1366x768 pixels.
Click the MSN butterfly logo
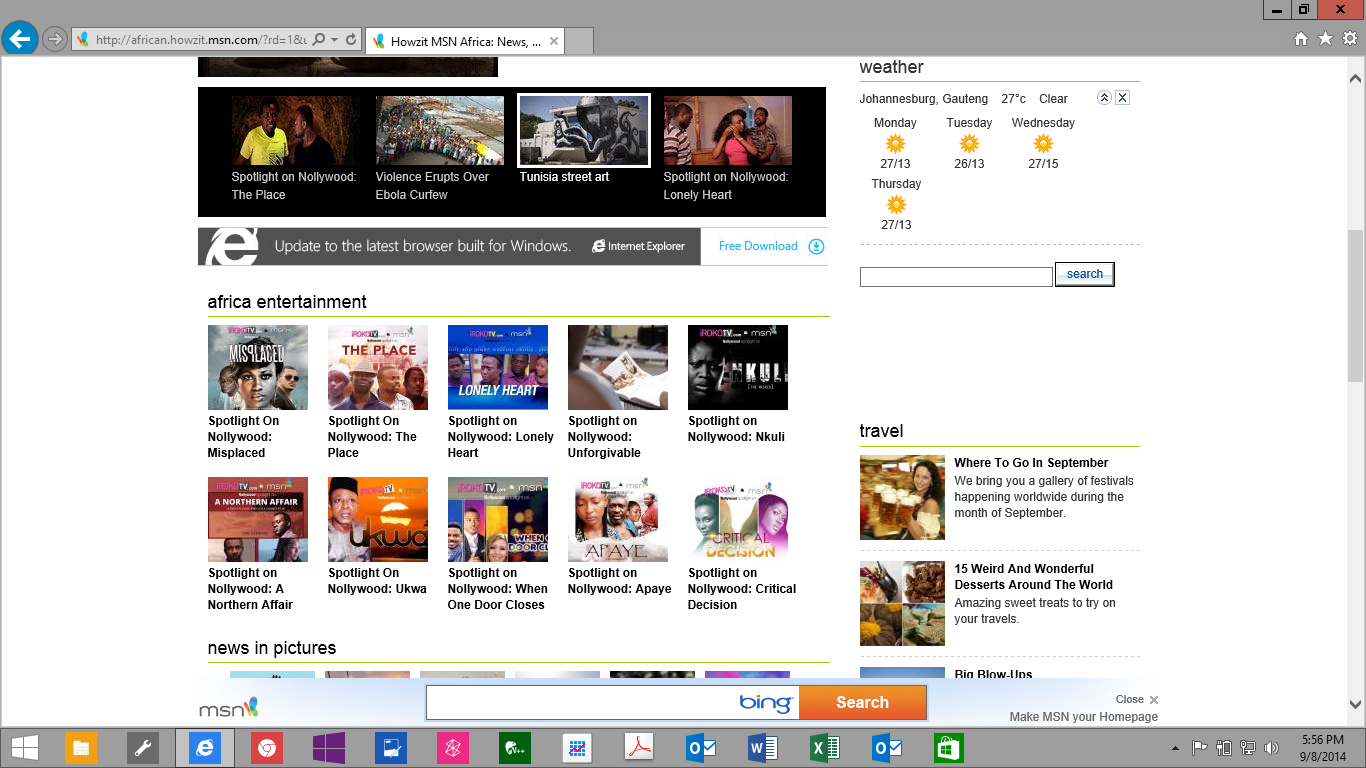[229, 707]
